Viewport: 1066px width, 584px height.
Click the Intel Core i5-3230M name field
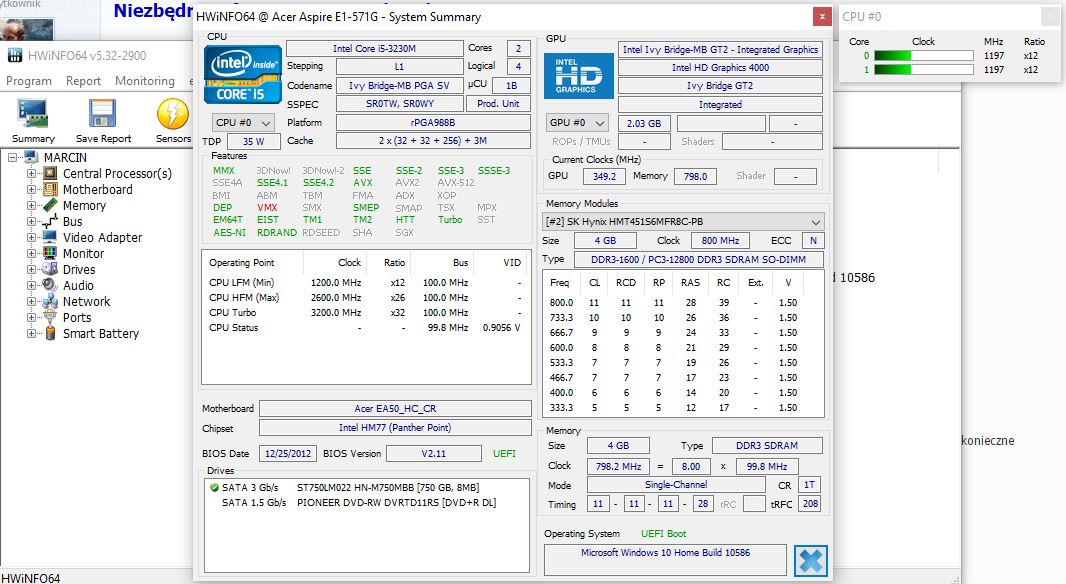point(375,48)
